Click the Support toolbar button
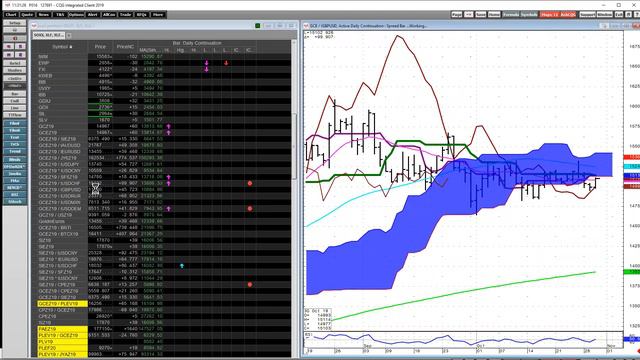The width and height of the screenshot is (640, 360). click(587, 15)
